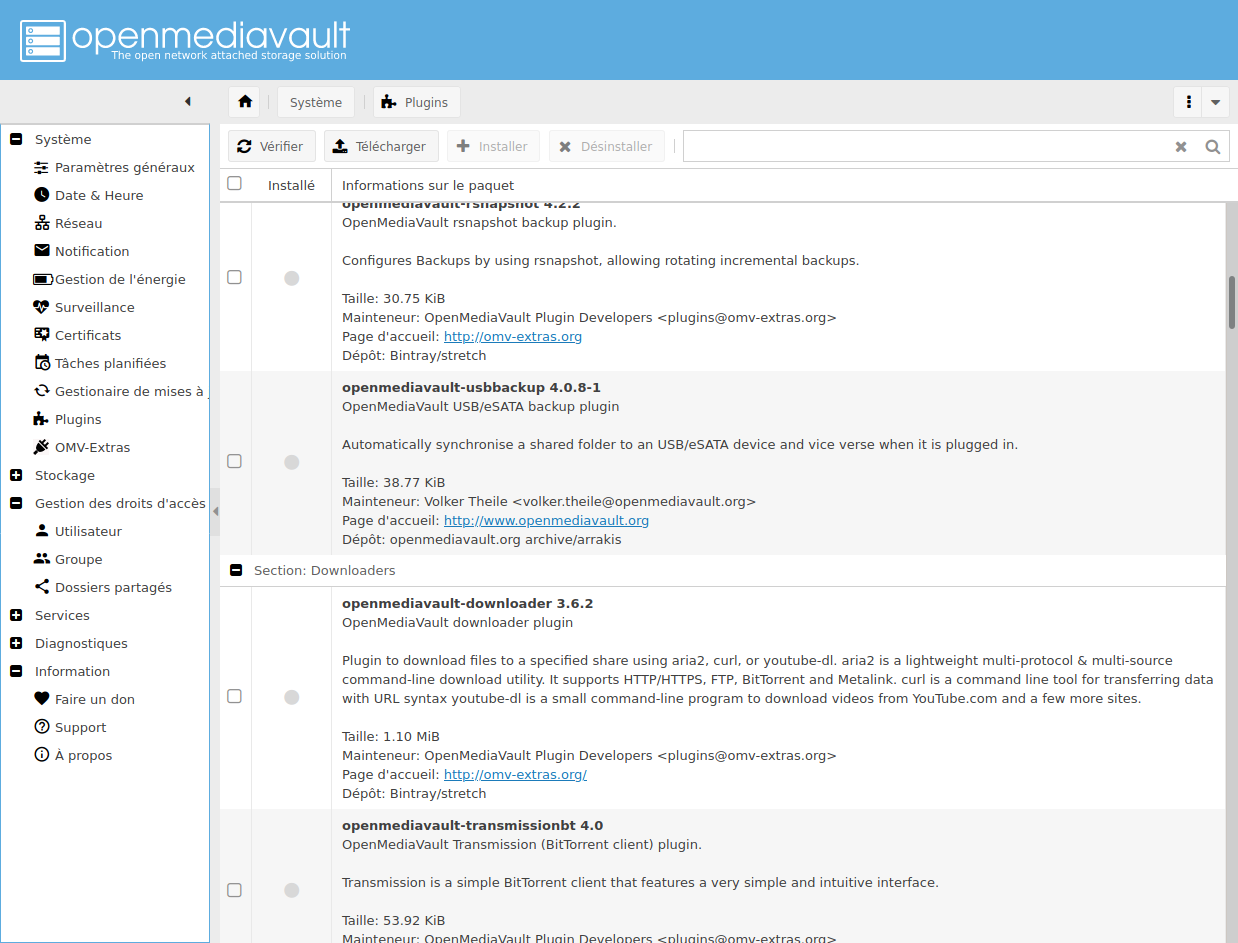Open Certificats in the sidebar
This screenshot has width=1238, height=943.
coord(88,335)
